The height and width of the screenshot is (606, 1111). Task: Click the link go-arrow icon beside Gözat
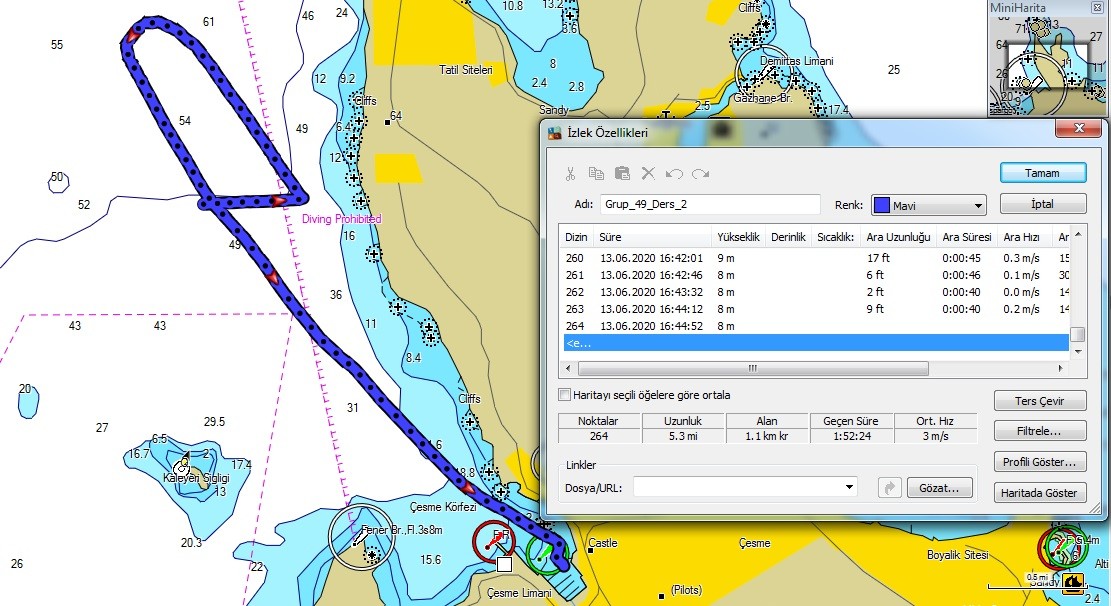[x=889, y=488]
